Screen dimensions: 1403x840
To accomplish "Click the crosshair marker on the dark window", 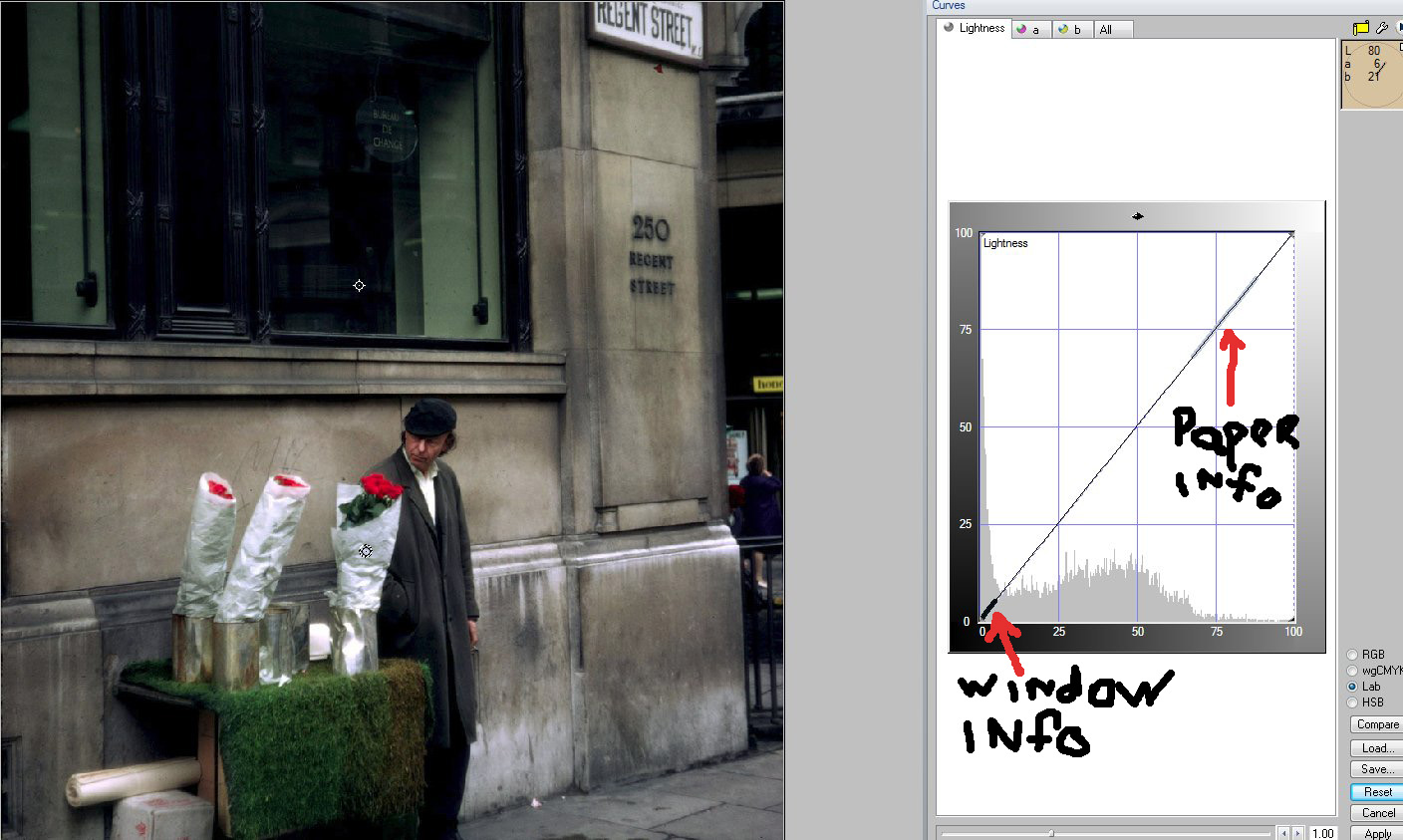I will coord(360,286).
